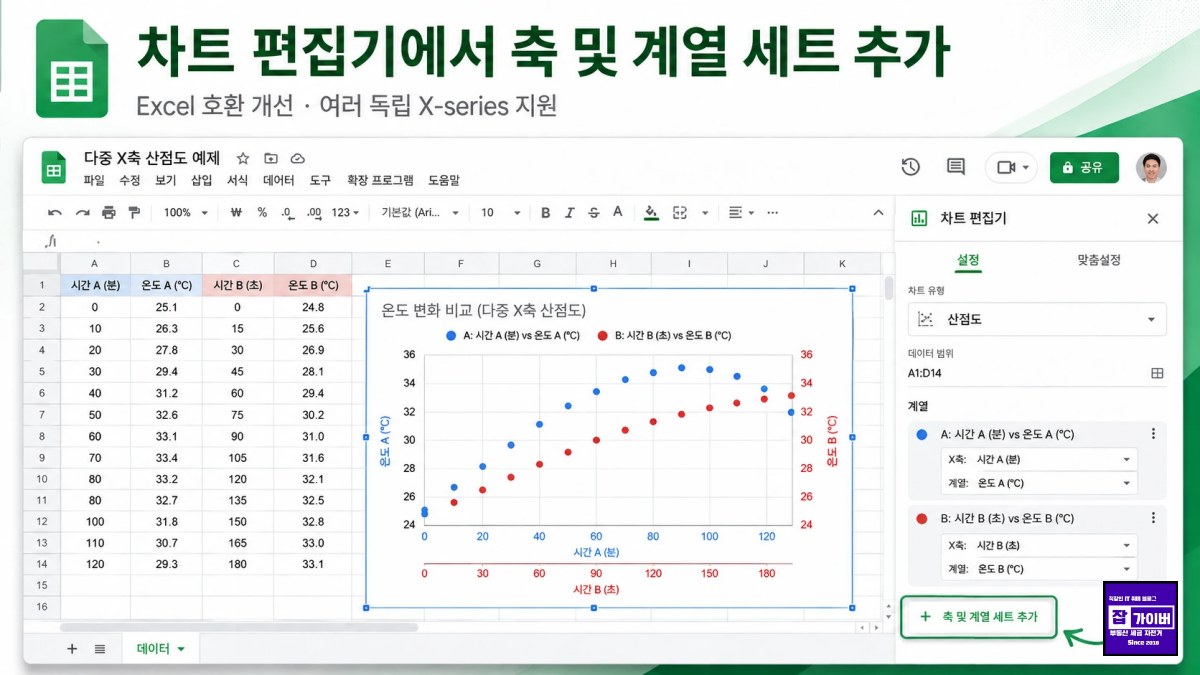Click the data range grid selector icon
Screen dimensions: 1200x675
click(1157, 373)
